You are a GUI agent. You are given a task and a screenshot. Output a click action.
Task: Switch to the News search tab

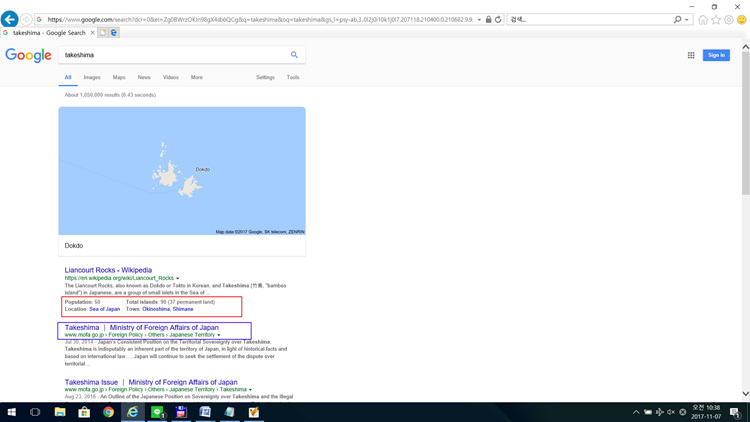144,77
